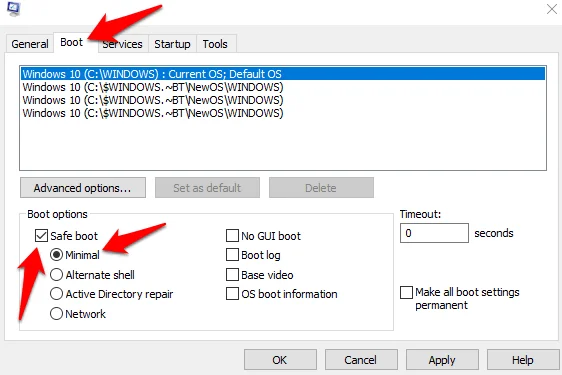
Task: Uncheck the Safe boot checkbox
Action: point(42,236)
